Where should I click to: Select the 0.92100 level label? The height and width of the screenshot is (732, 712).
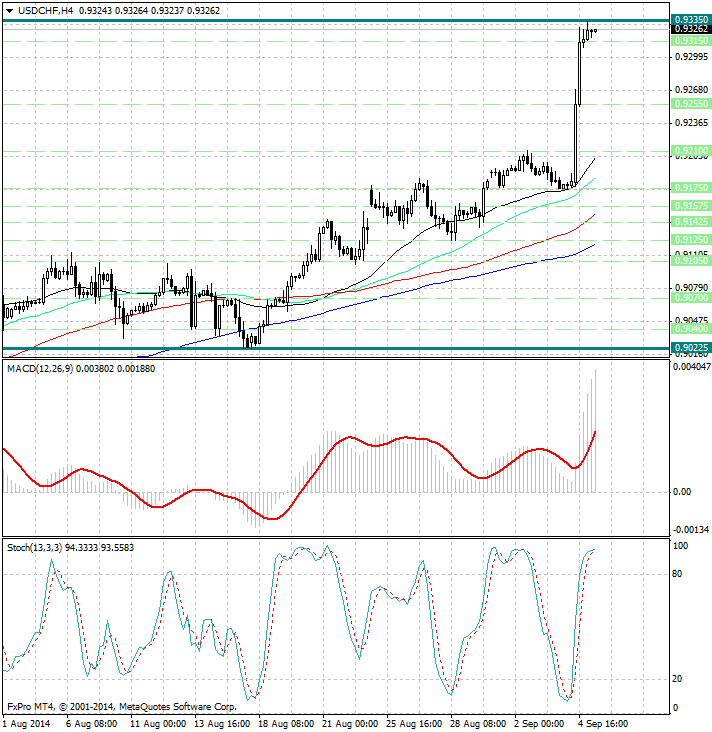(x=691, y=151)
